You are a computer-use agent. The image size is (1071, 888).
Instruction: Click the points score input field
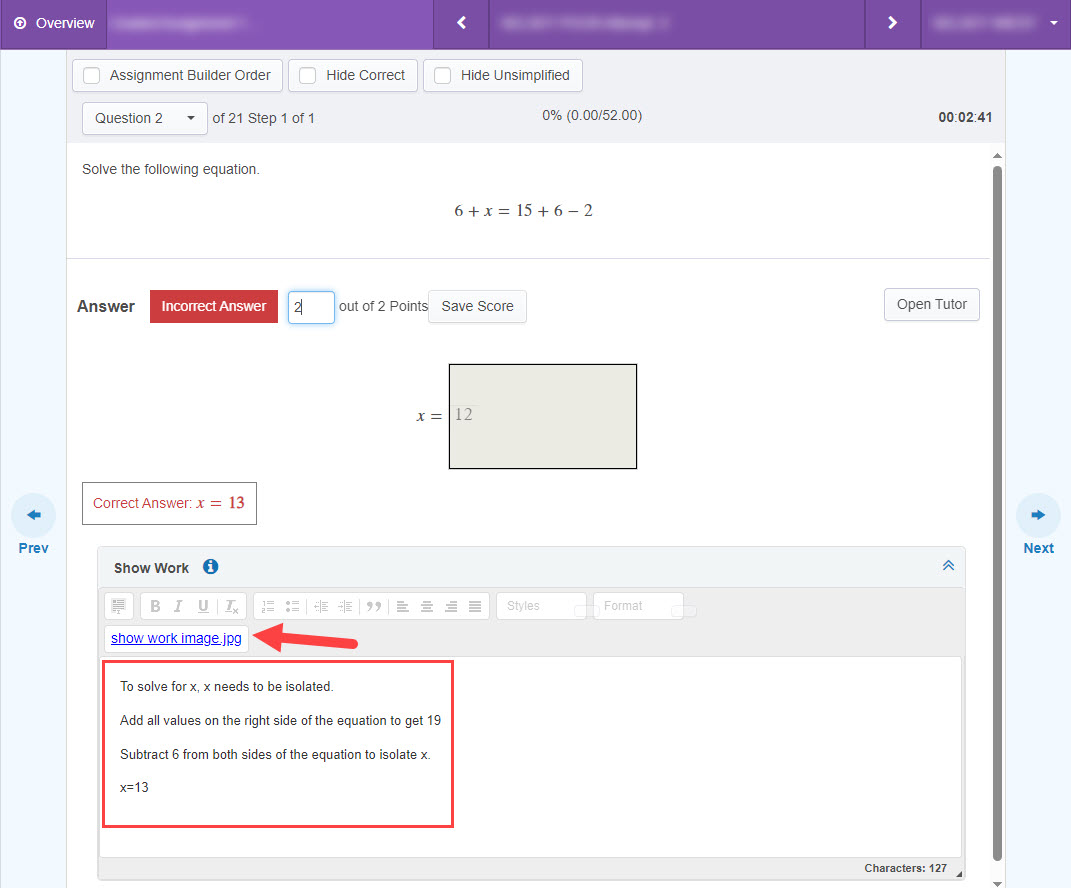click(311, 307)
